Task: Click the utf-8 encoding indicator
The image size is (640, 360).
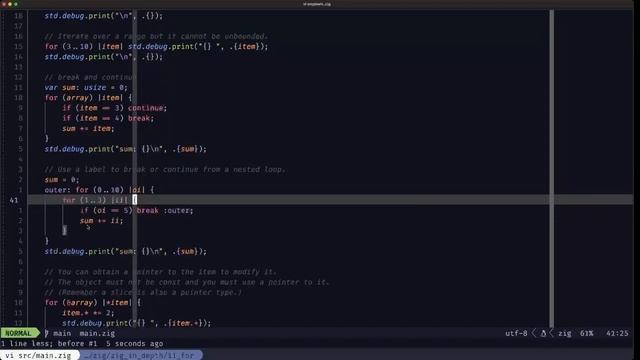Action: pyautogui.click(x=516, y=333)
